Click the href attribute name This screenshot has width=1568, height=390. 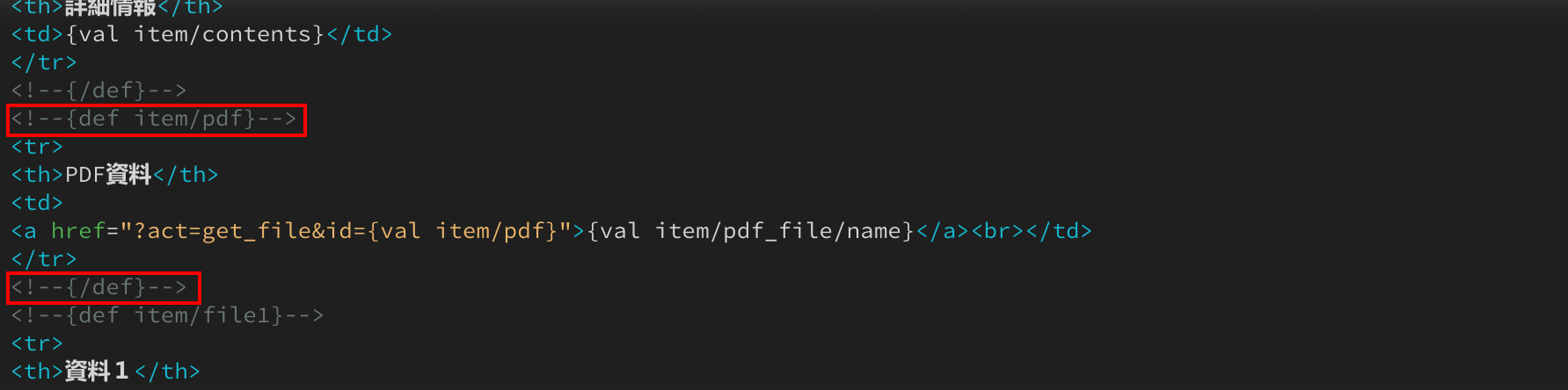coord(78,231)
